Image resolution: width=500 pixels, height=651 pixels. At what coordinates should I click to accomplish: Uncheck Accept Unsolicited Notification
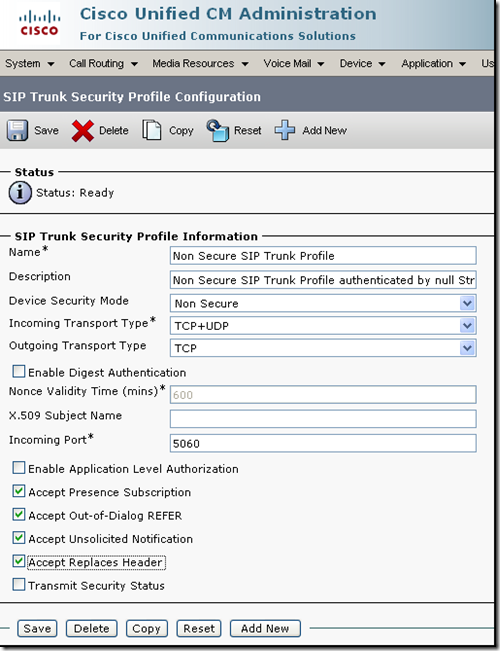(x=19, y=538)
